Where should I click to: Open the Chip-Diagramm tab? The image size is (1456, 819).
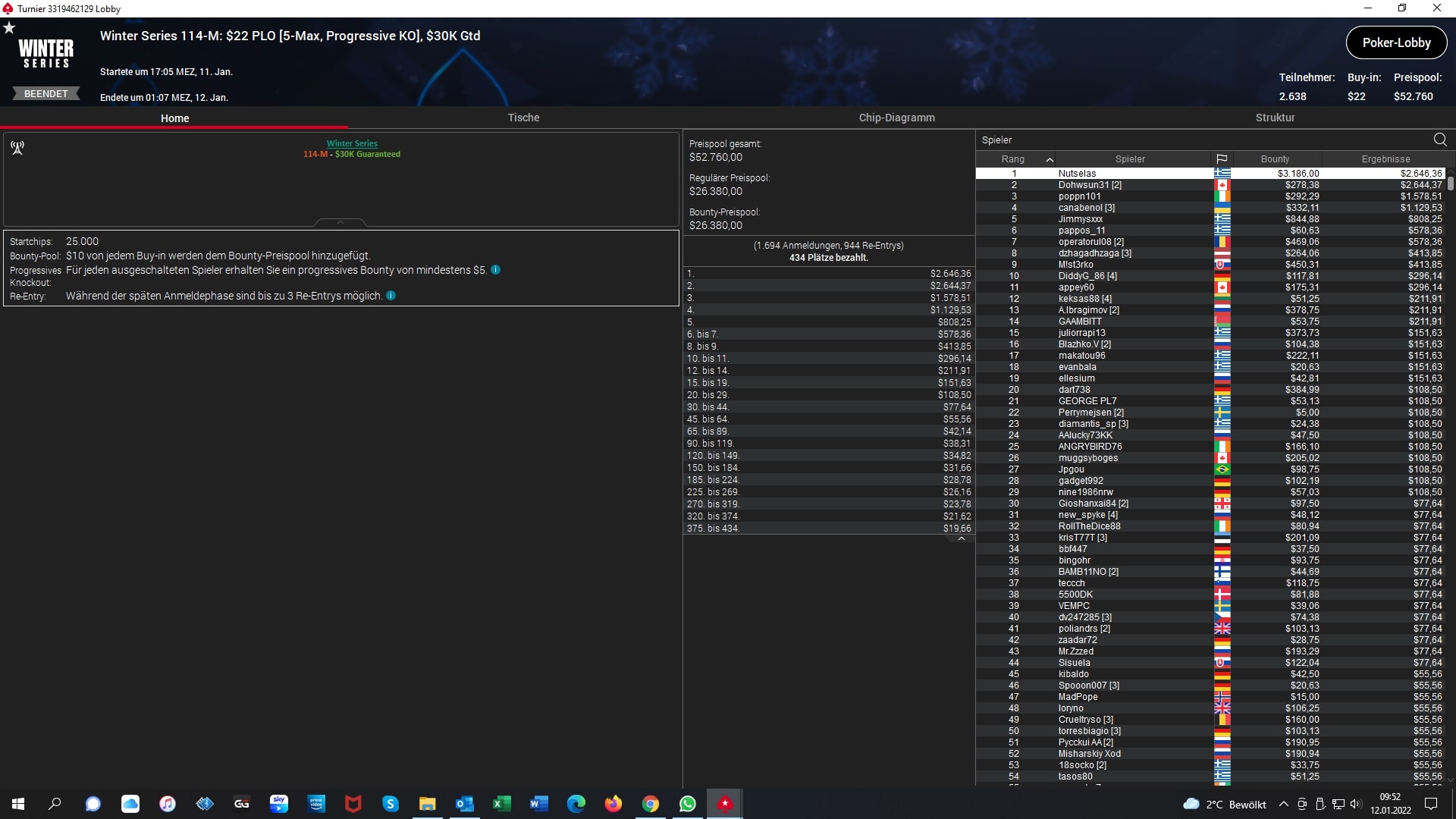click(x=896, y=118)
